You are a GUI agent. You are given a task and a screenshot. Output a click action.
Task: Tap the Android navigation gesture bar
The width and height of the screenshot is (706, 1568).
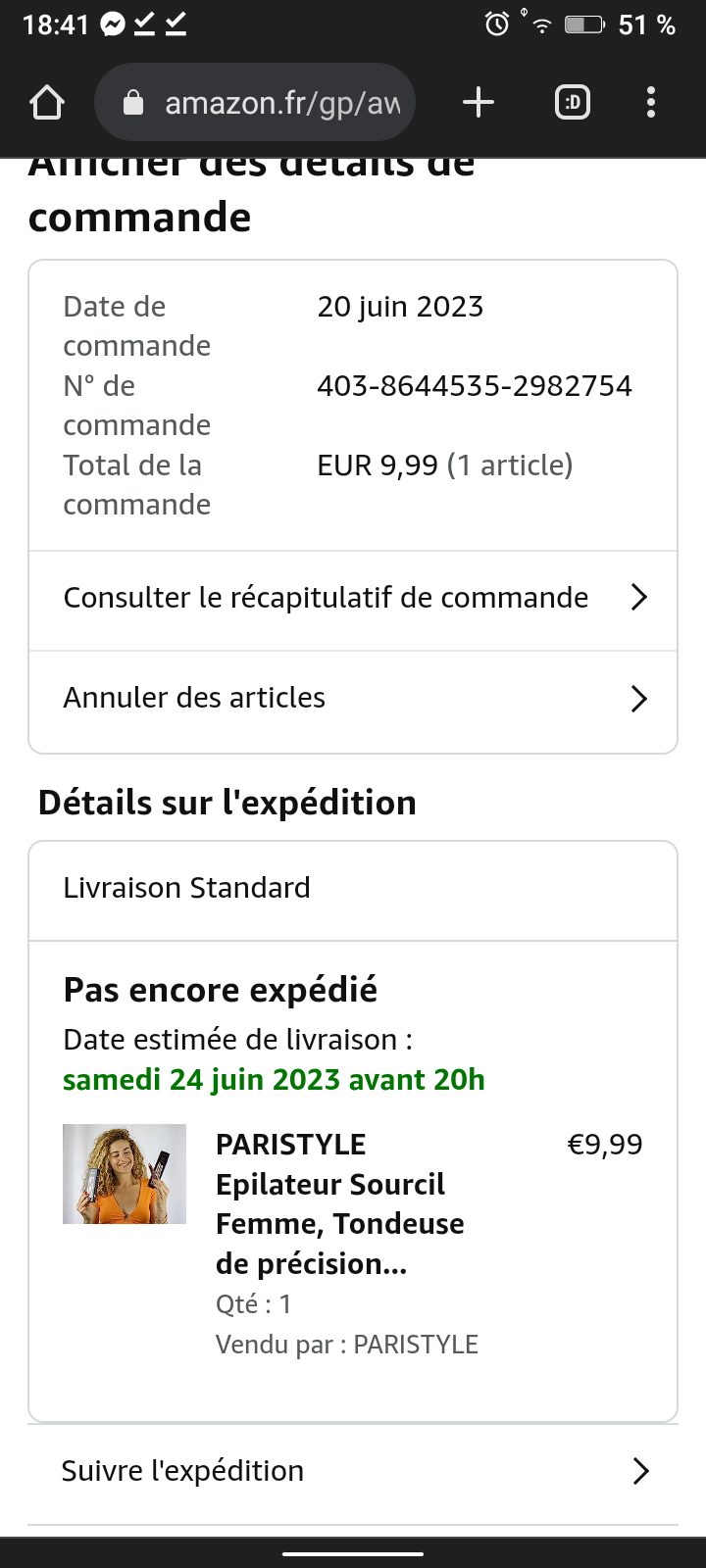353,1553
